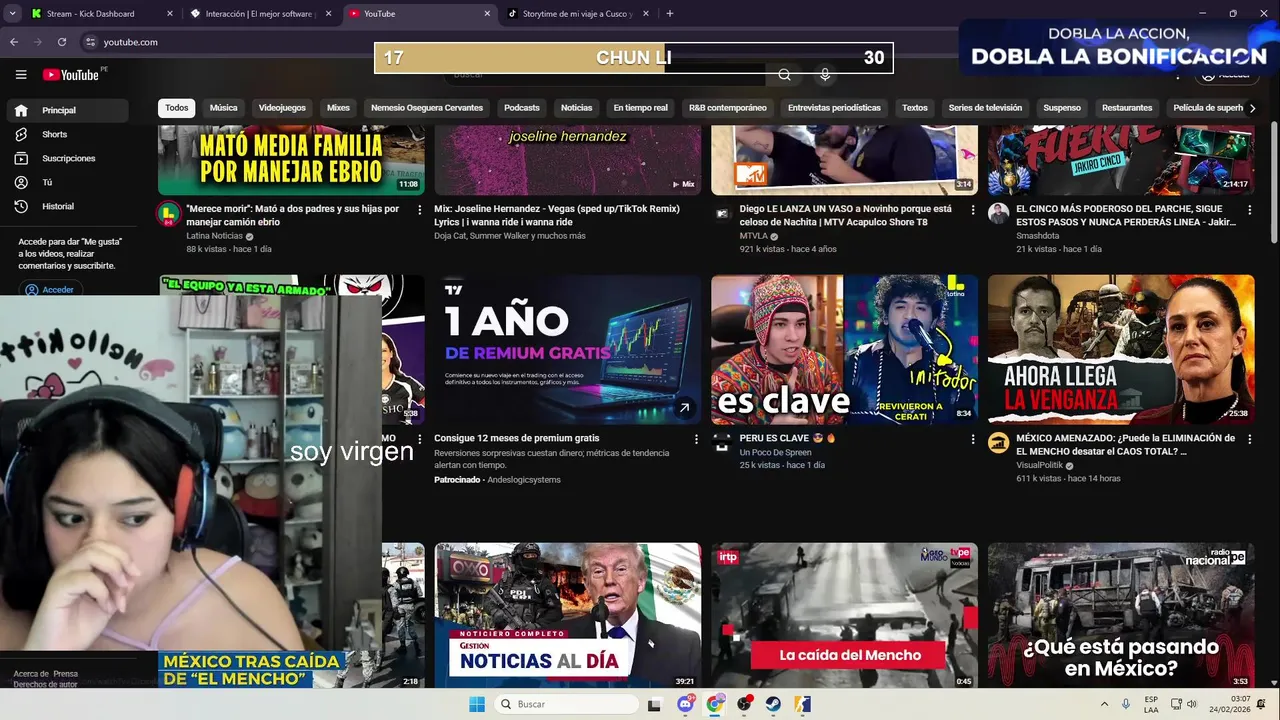Open MTVLA channel name link
This screenshot has width=1280, height=720.
753,236
